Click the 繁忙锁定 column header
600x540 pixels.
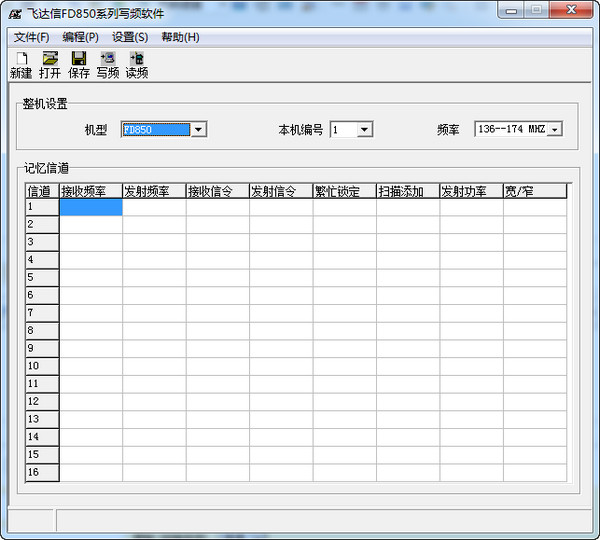point(345,191)
